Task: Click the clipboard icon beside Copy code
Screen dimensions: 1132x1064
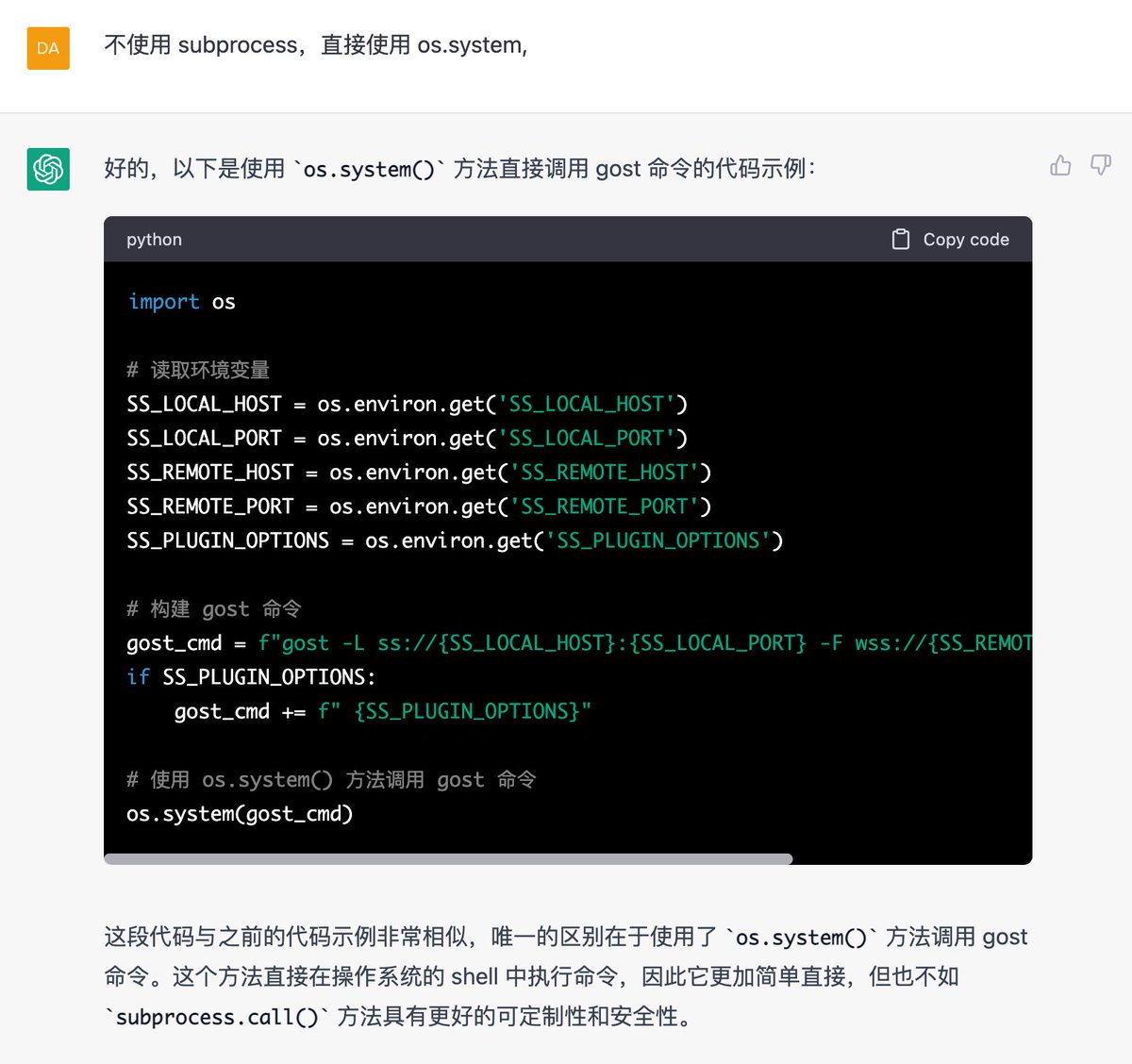Action: tap(901, 240)
